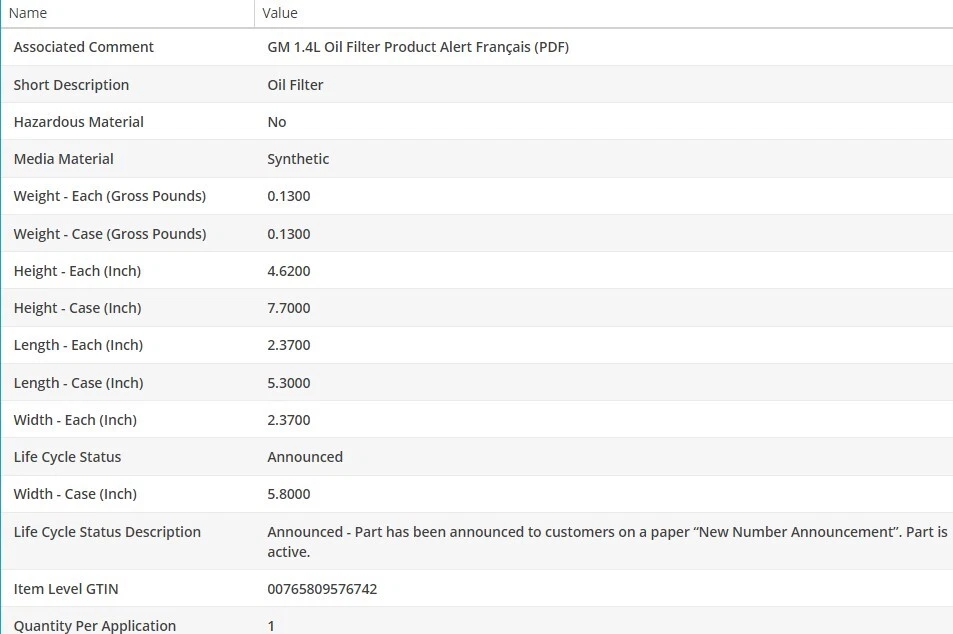Select the Associated Comment row label
Screen dimensions: 953x634
84,47
